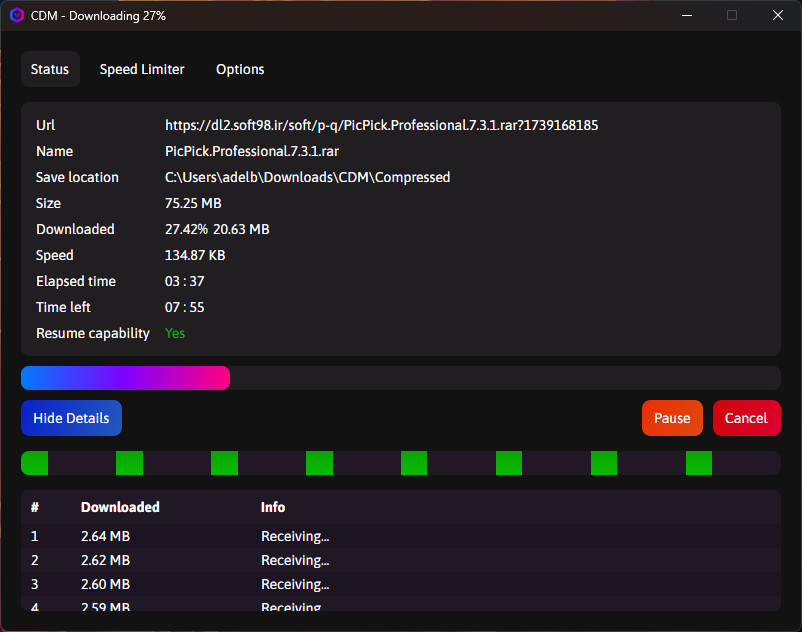Viewport: 802px width, 632px height.
Task: Collapse the panel with Hide Details
Action: pos(71,418)
